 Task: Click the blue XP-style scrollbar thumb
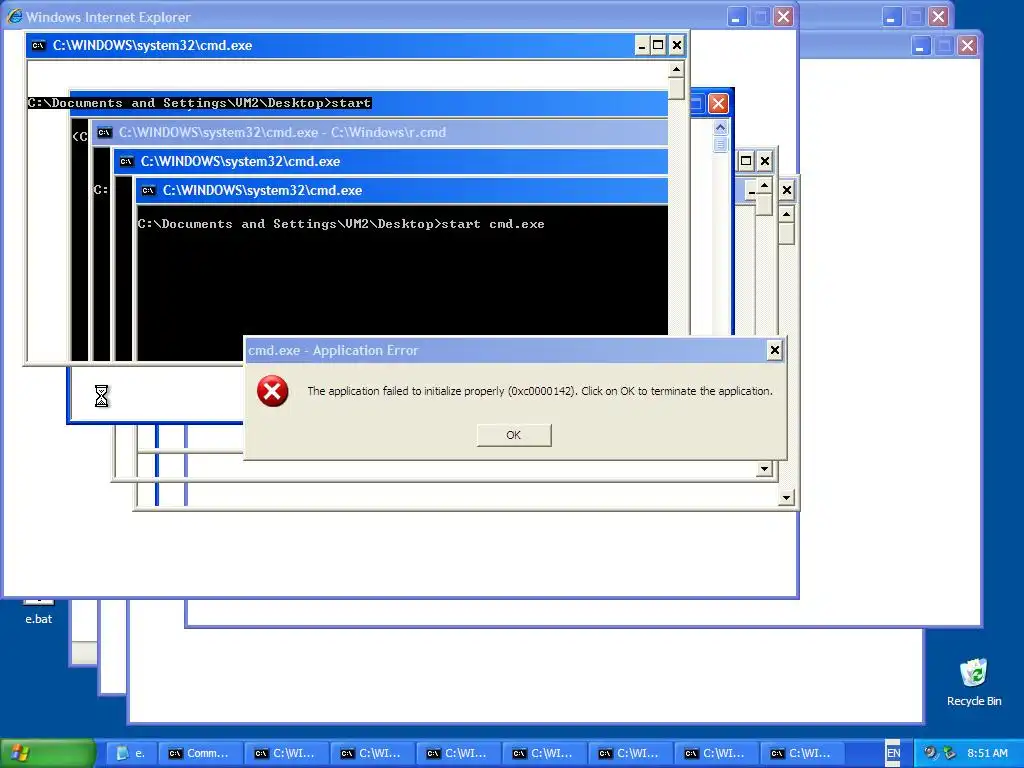coord(720,144)
